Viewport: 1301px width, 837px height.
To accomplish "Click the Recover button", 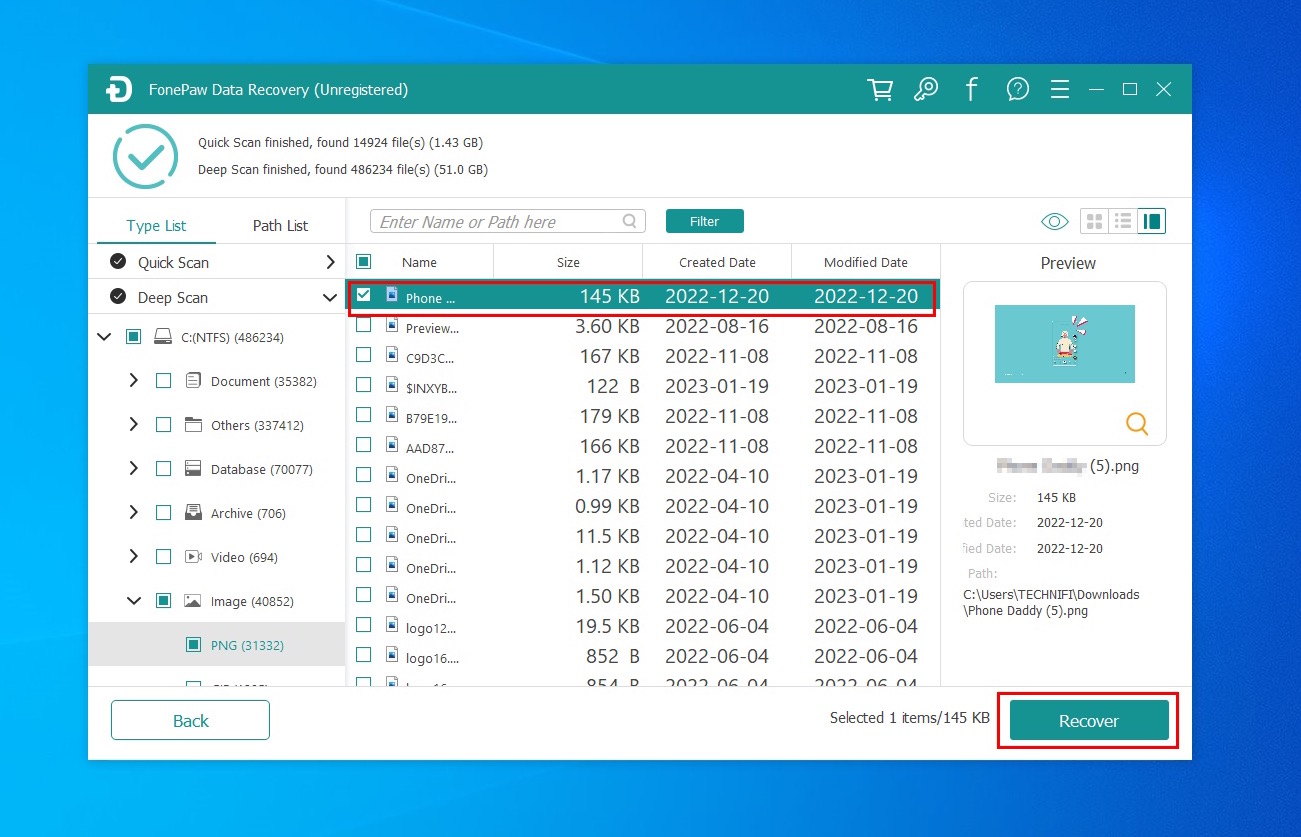I will [1089, 720].
